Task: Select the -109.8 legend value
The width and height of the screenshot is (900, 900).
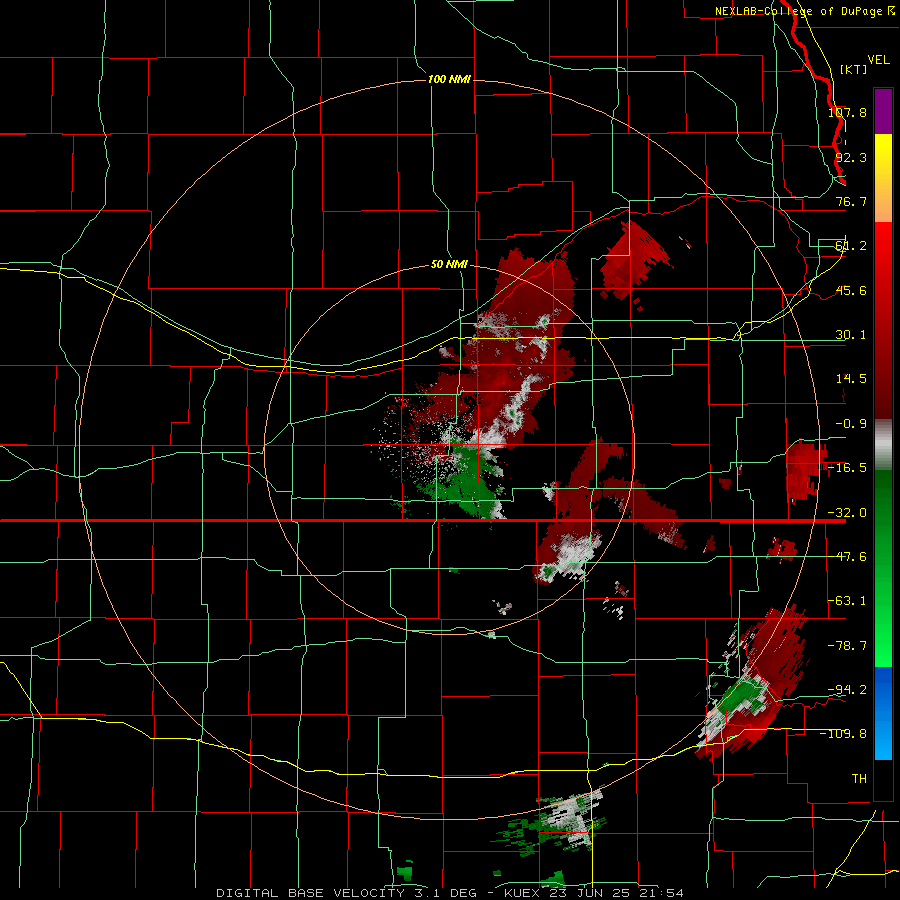Action: tap(844, 734)
